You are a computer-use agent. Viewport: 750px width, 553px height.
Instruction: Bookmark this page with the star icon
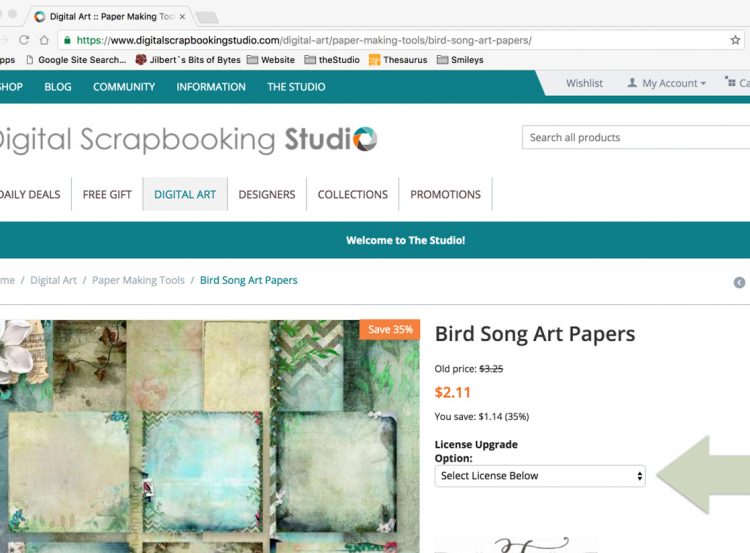(735, 40)
